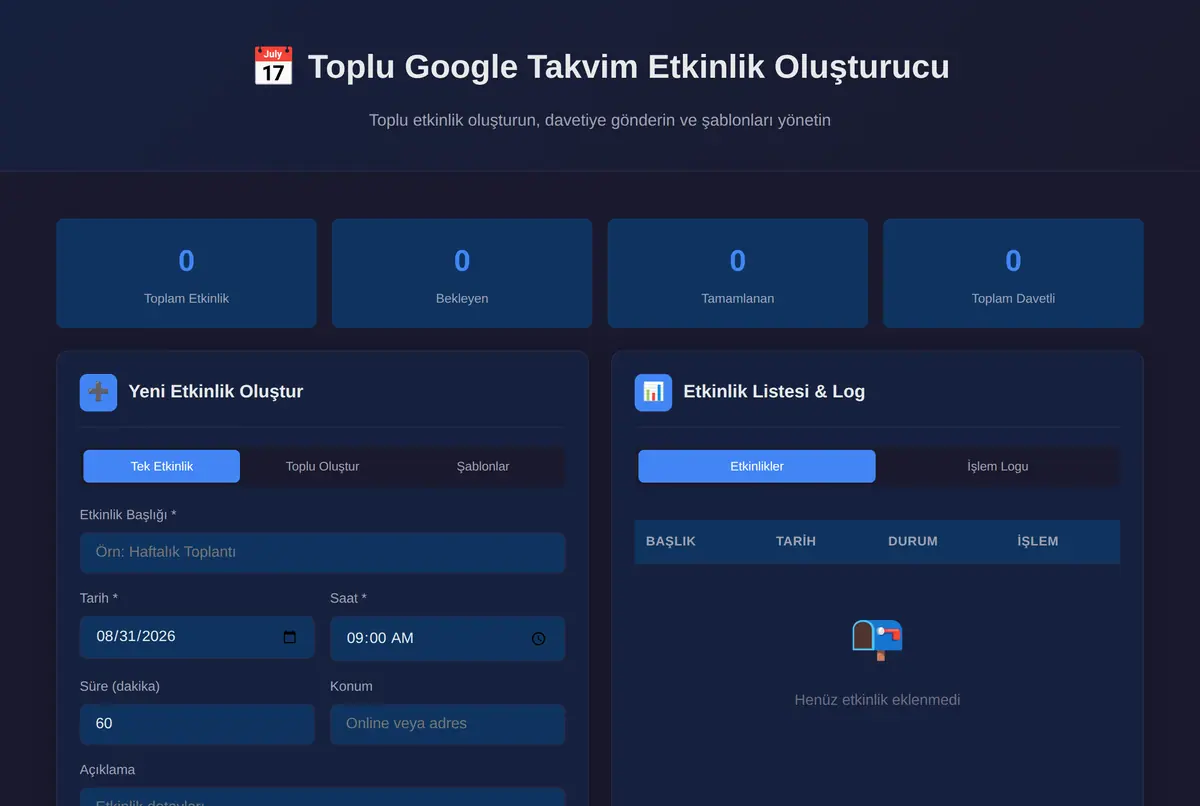Switch to the İşlem Logu tab

pyautogui.click(x=998, y=466)
